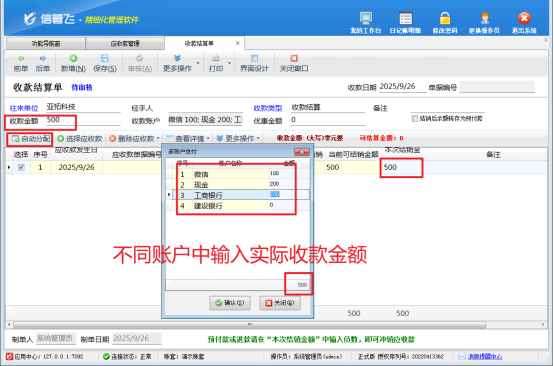Viewport: 554px width, 366px height.
Task: Open the 界面设计 layout design tool
Action: (254, 63)
